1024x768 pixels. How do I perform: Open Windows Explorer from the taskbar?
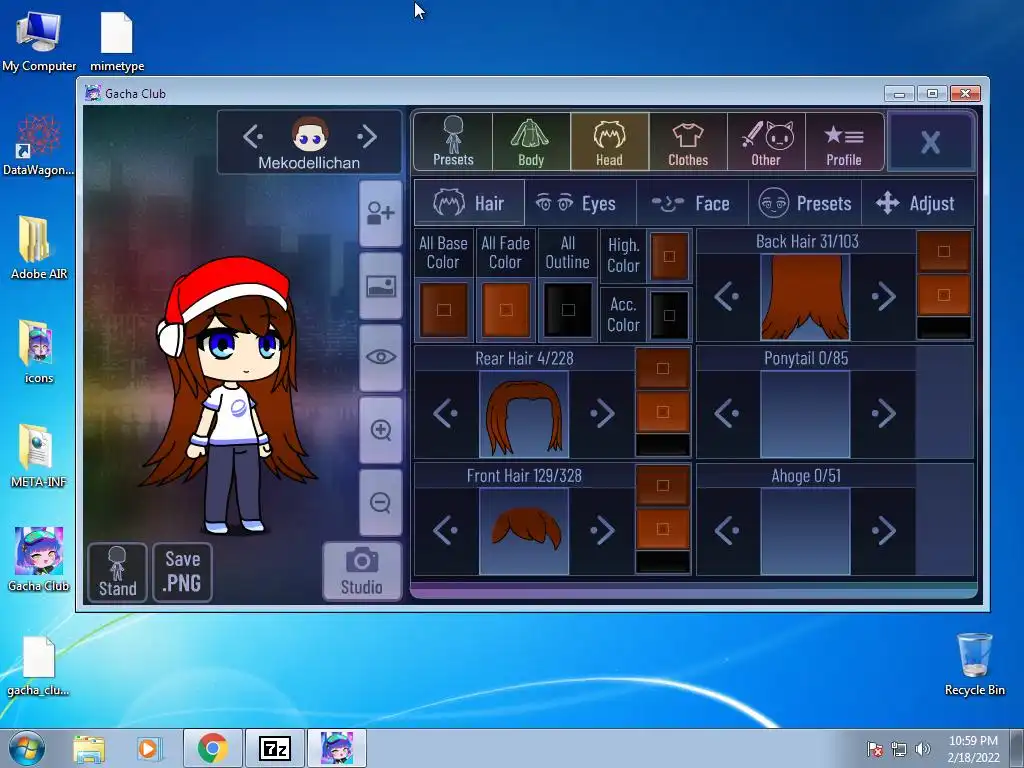coord(89,749)
